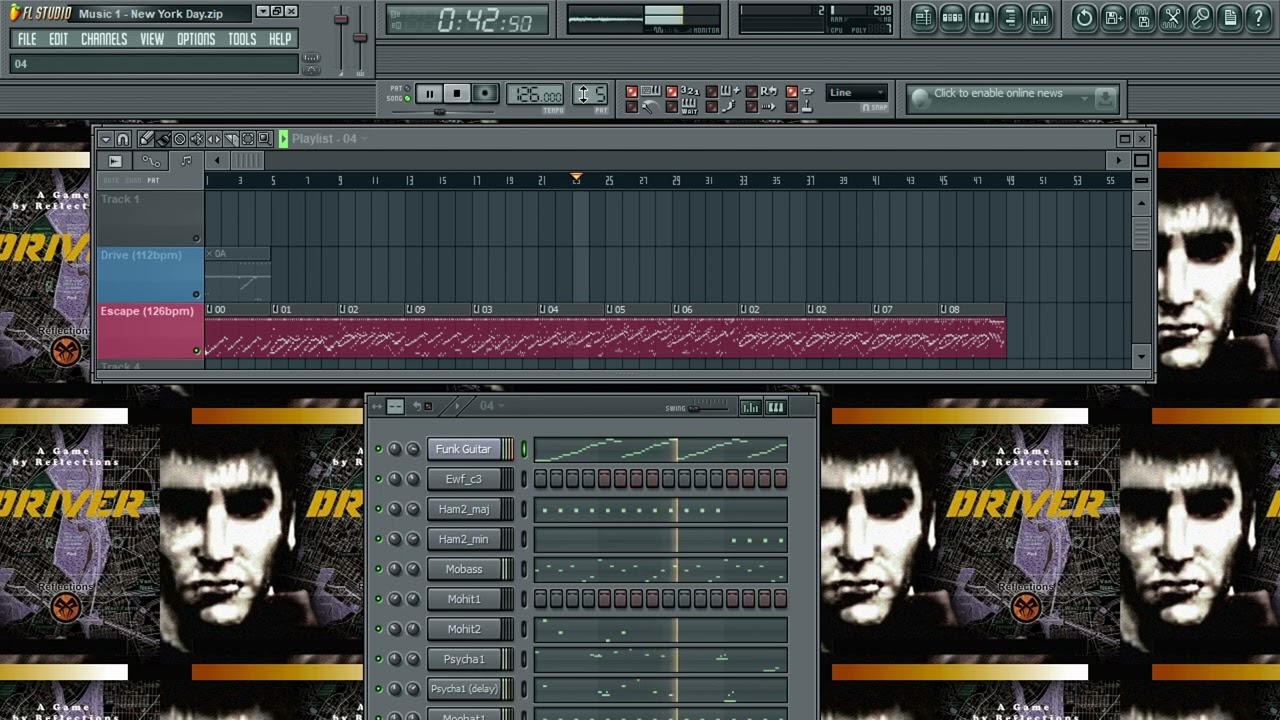This screenshot has height=720, width=1280.
Task: Open the audio editor scissors icon
Action: 1172,17
